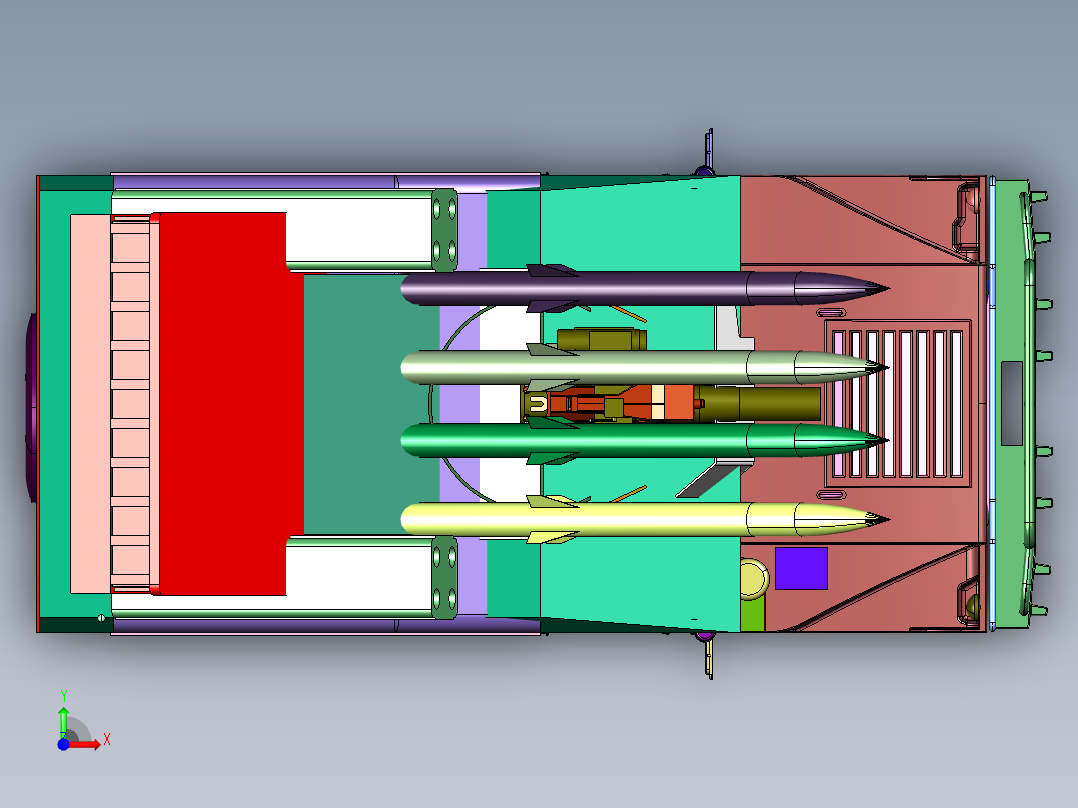Select the upper side mirror post

click(709, 150)
